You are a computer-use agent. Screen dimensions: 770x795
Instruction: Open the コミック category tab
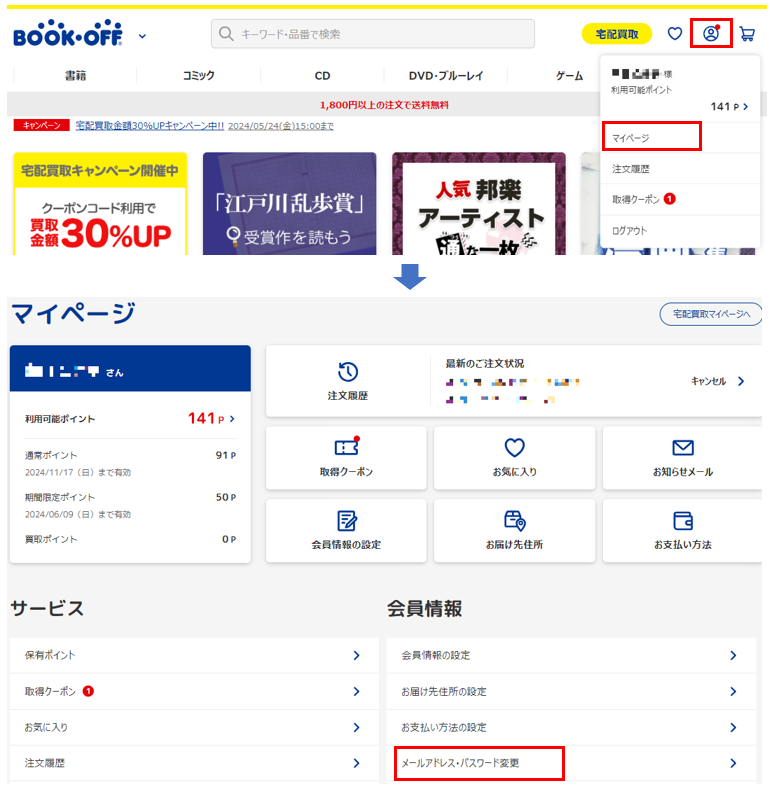tap(198, 76)
